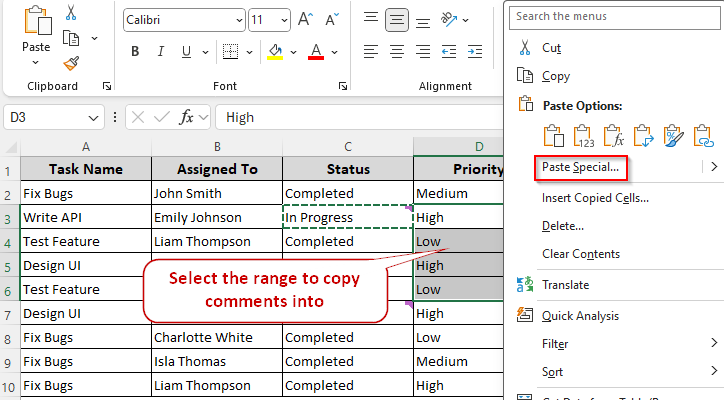Toggle Middle Align for cells
This screenshot has height=400, width=724.
[x=397, y=19]
